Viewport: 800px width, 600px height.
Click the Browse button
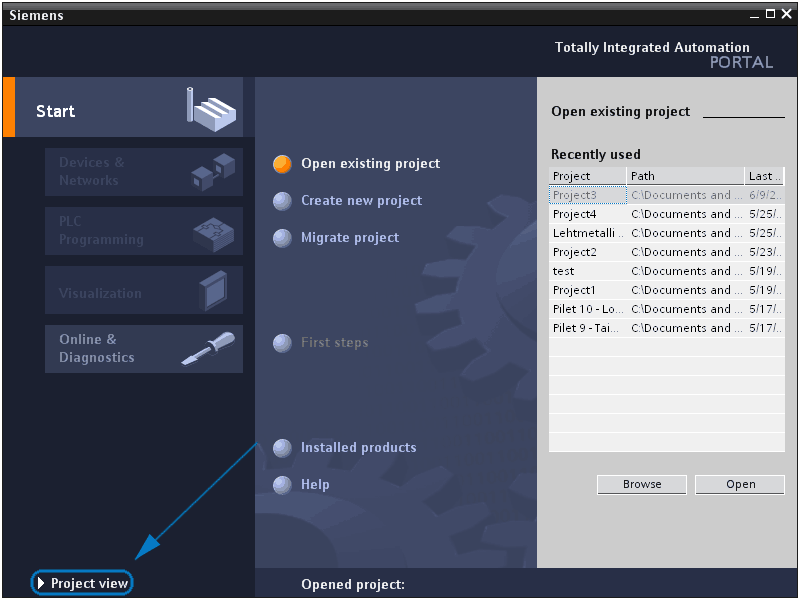[642, 485]
